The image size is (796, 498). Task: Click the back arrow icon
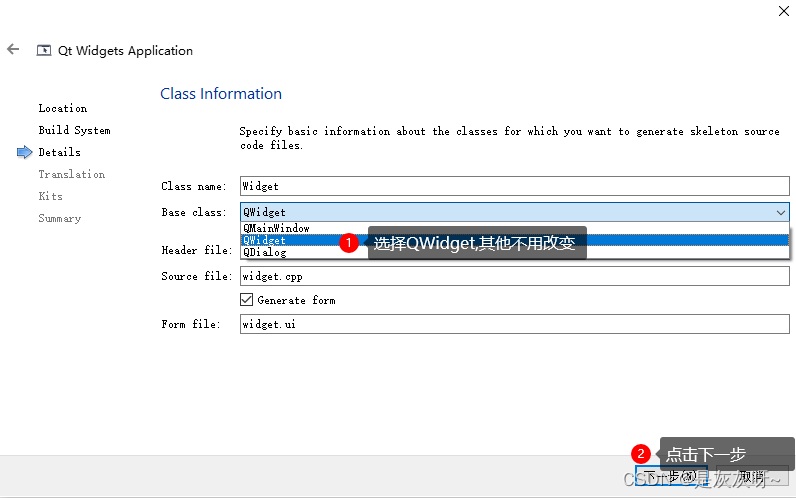point(13,49)
